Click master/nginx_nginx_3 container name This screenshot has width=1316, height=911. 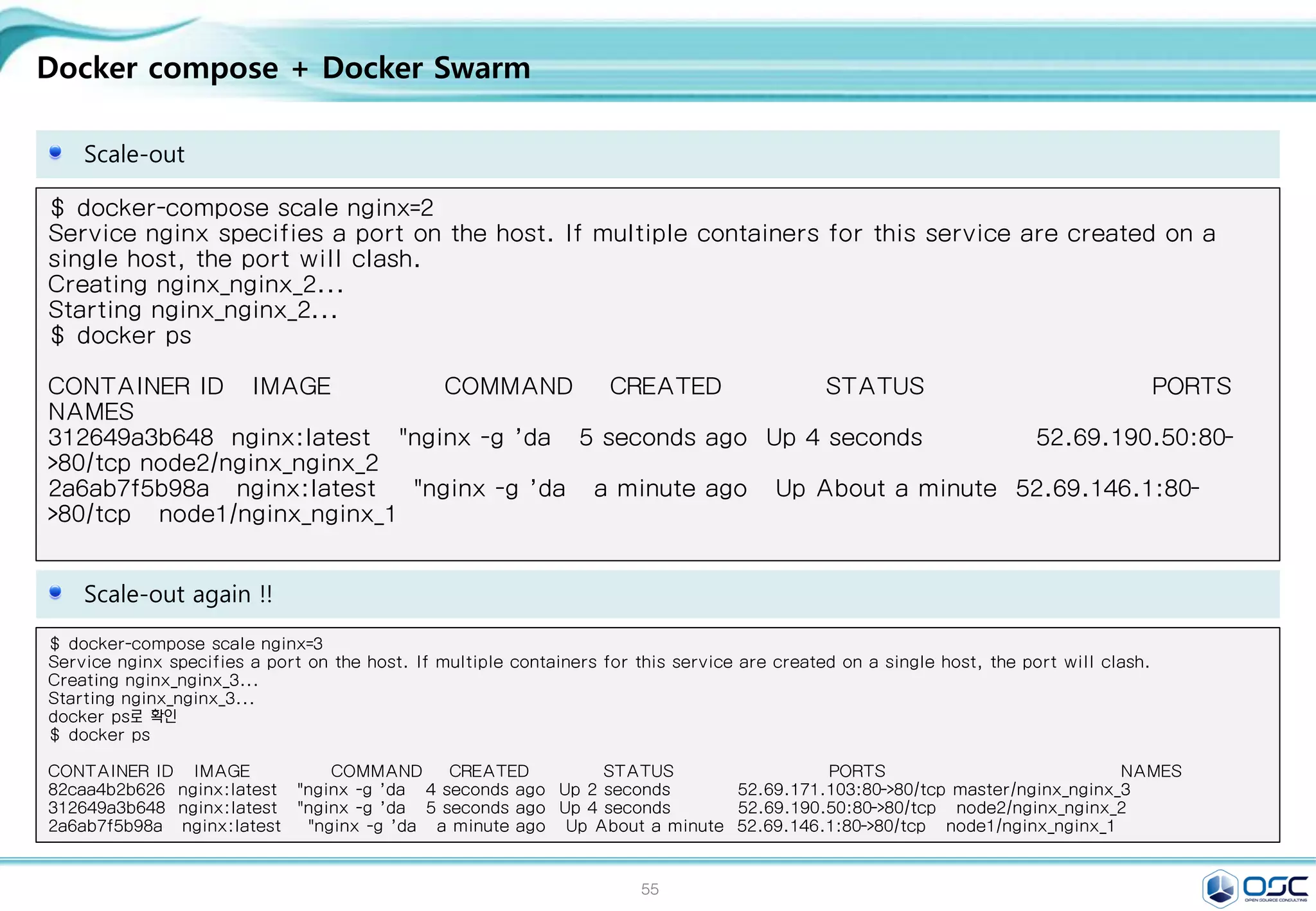pos(1042,790)
